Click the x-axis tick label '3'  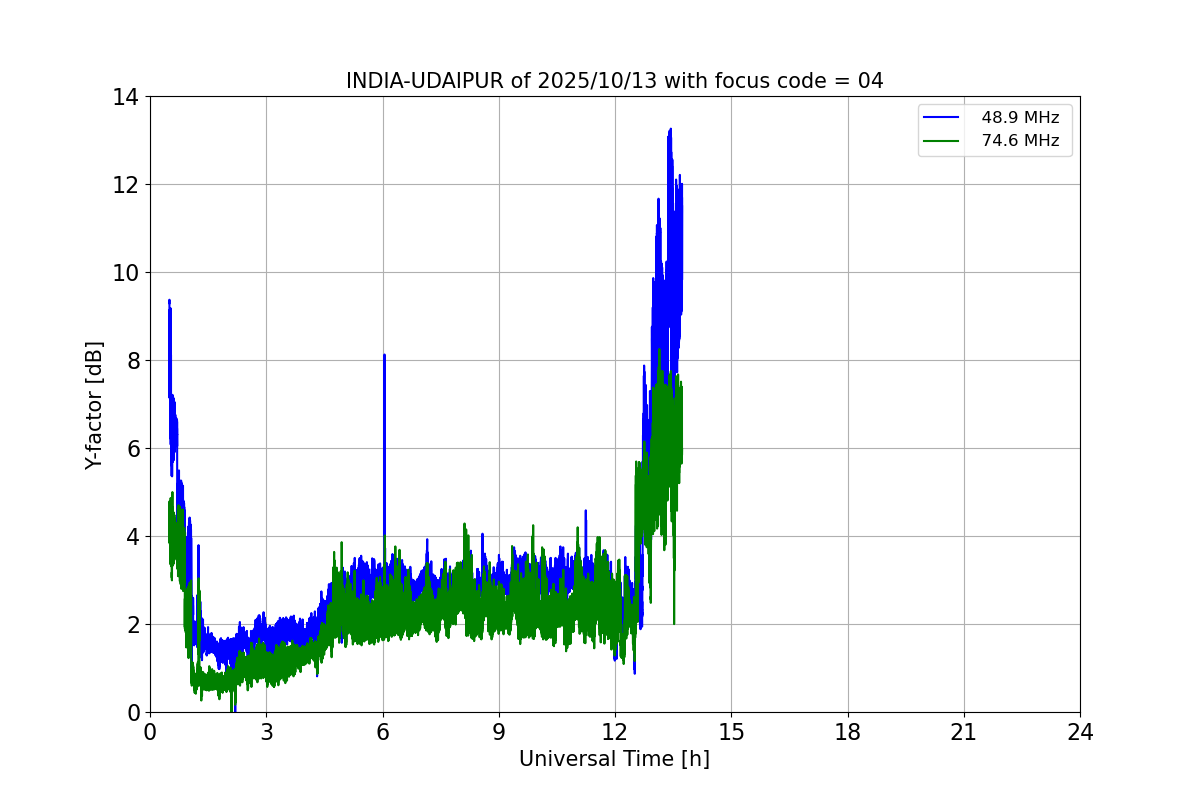266,732
